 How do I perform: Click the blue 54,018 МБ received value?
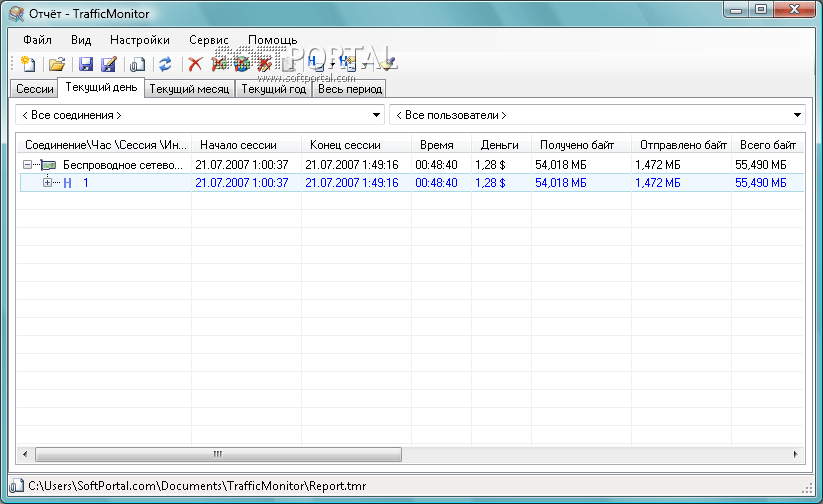coord(561,183)
